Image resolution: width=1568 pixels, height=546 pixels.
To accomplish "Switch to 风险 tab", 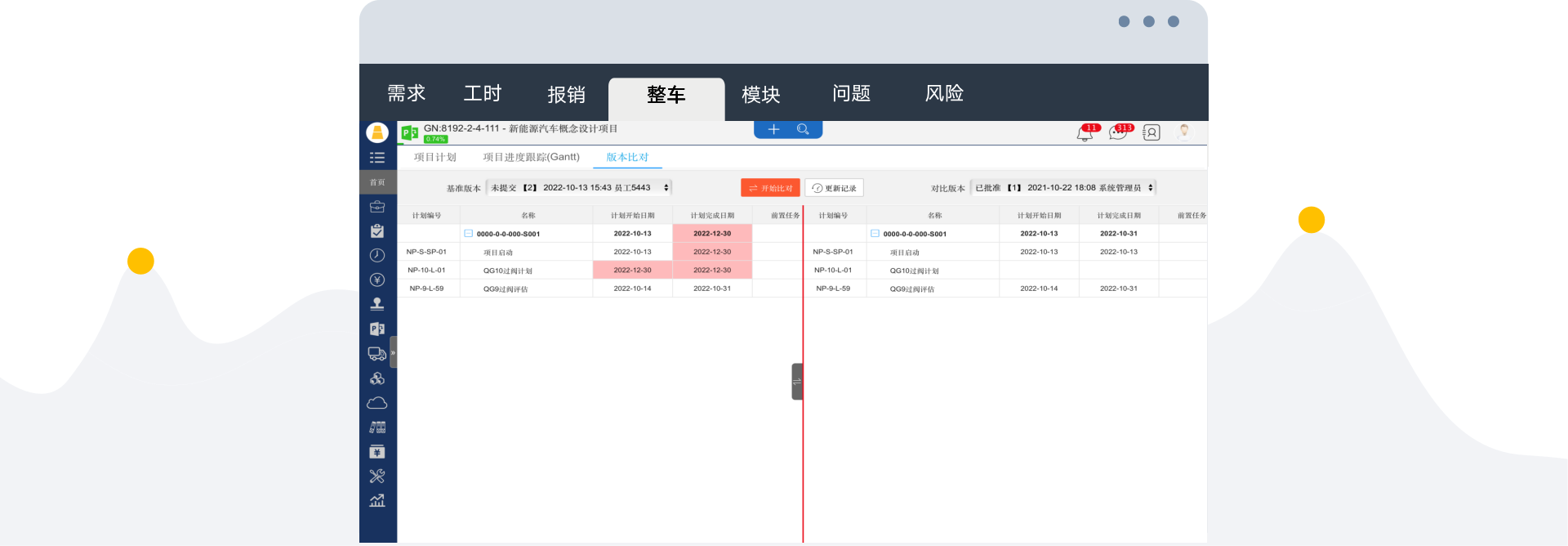I will 945,93.
